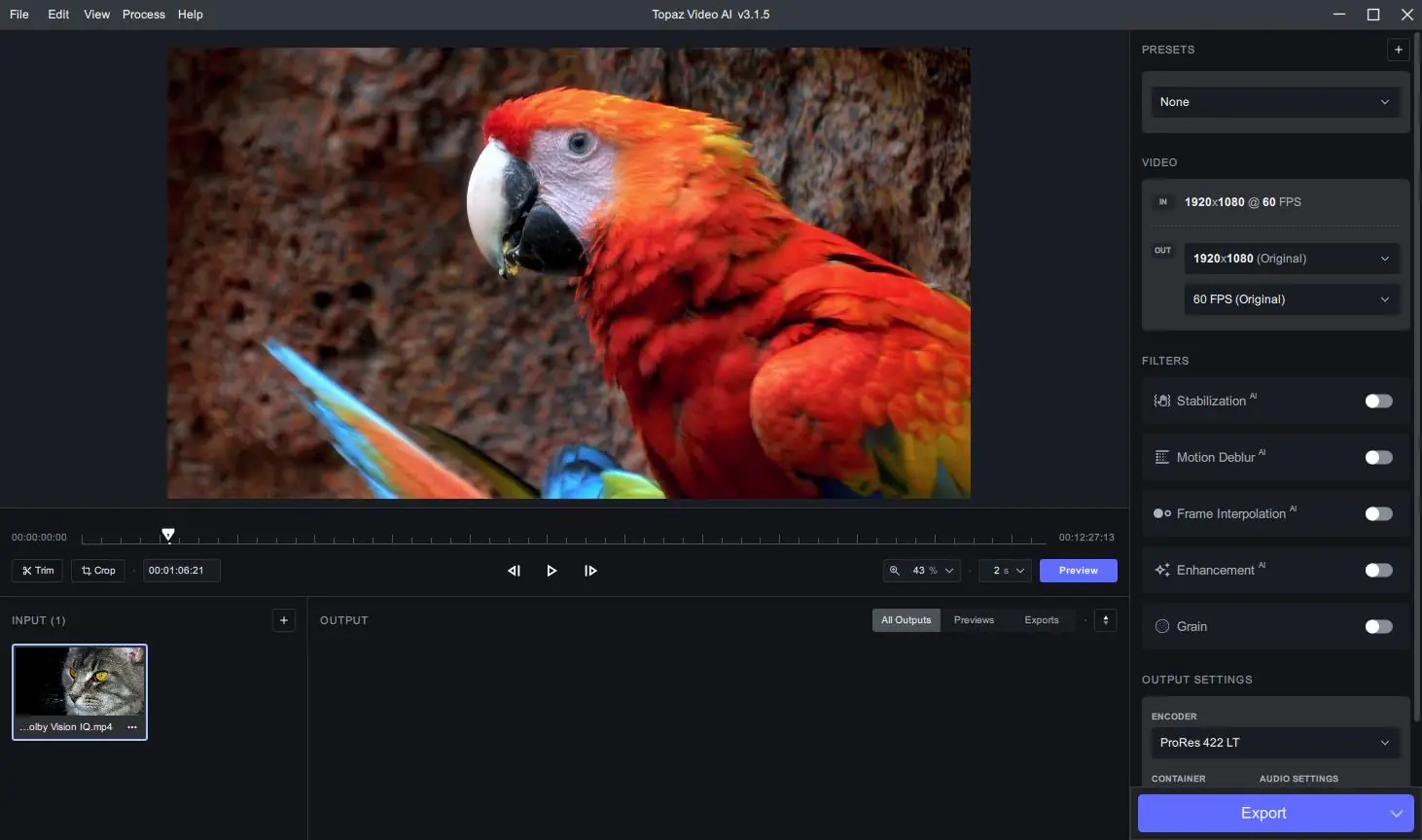1422x840 pixels.
Task: Open the output frame rate dropdown
Action: 1292,299
